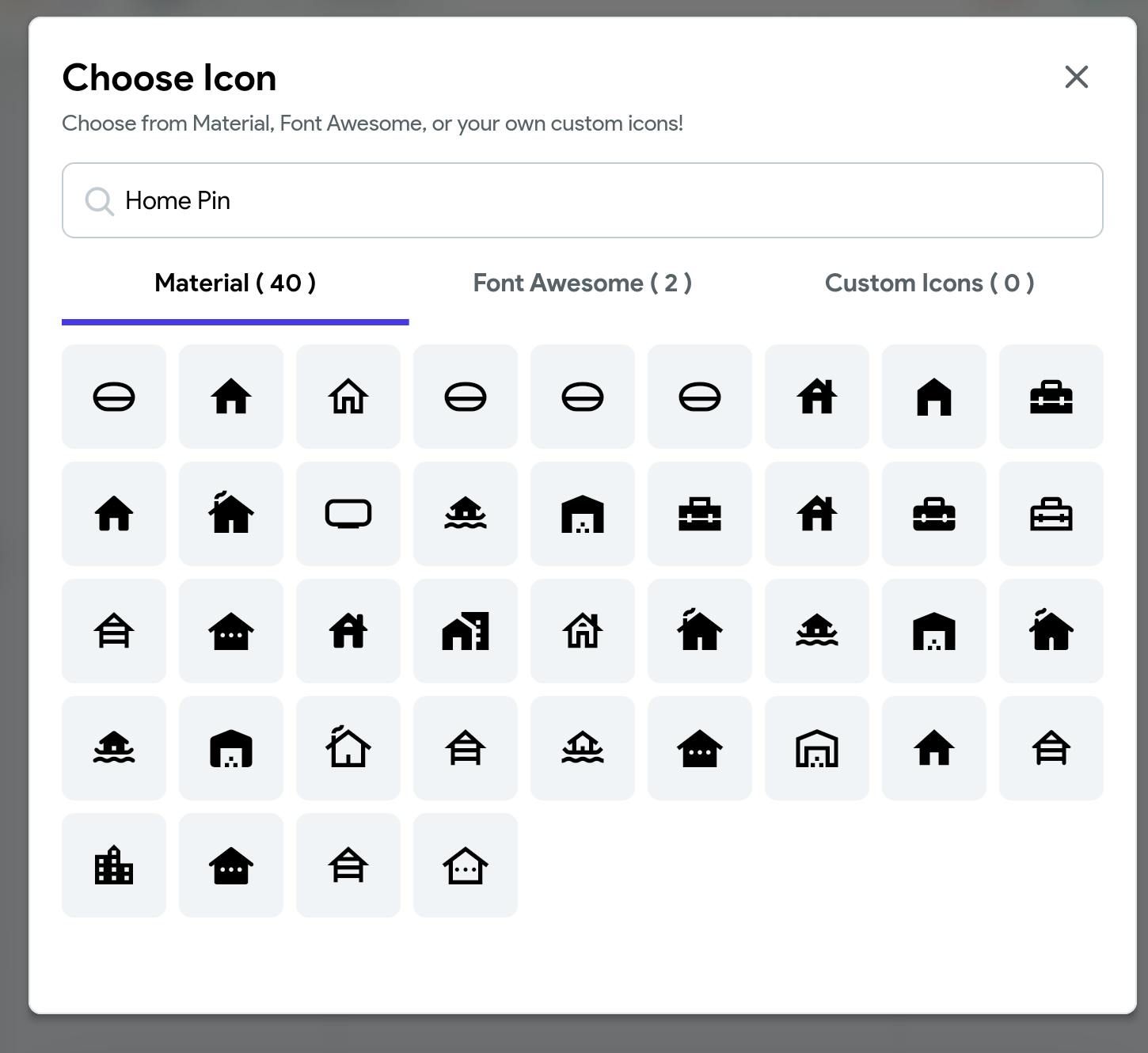Select the Material tab
This screenshot has height=1053, width=1148.
pos(235,283)
